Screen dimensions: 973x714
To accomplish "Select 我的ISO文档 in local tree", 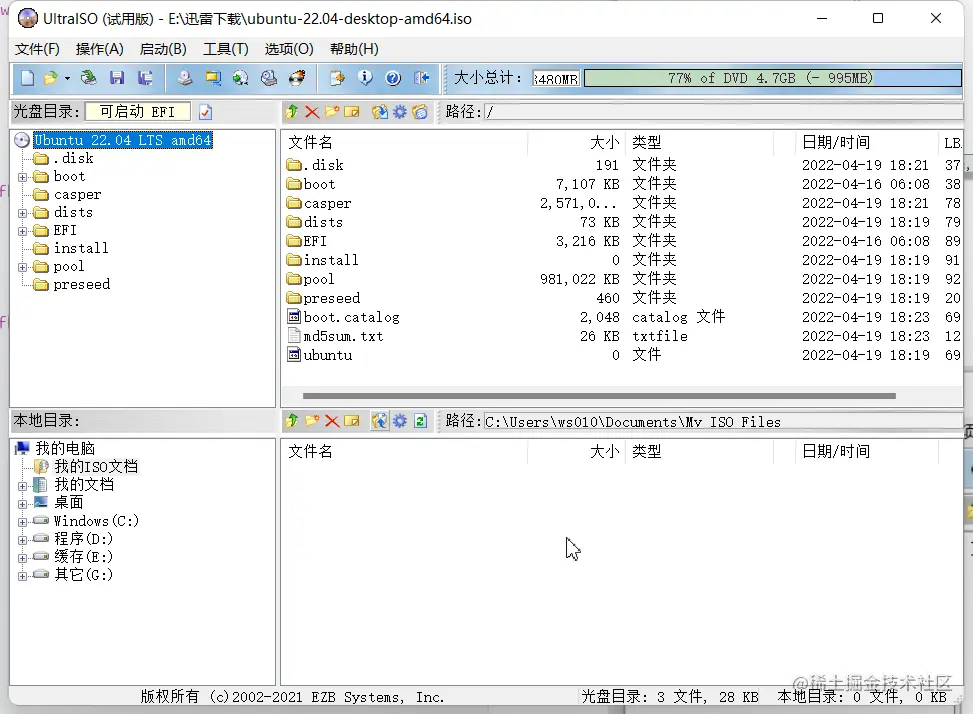I will [96, 466].
